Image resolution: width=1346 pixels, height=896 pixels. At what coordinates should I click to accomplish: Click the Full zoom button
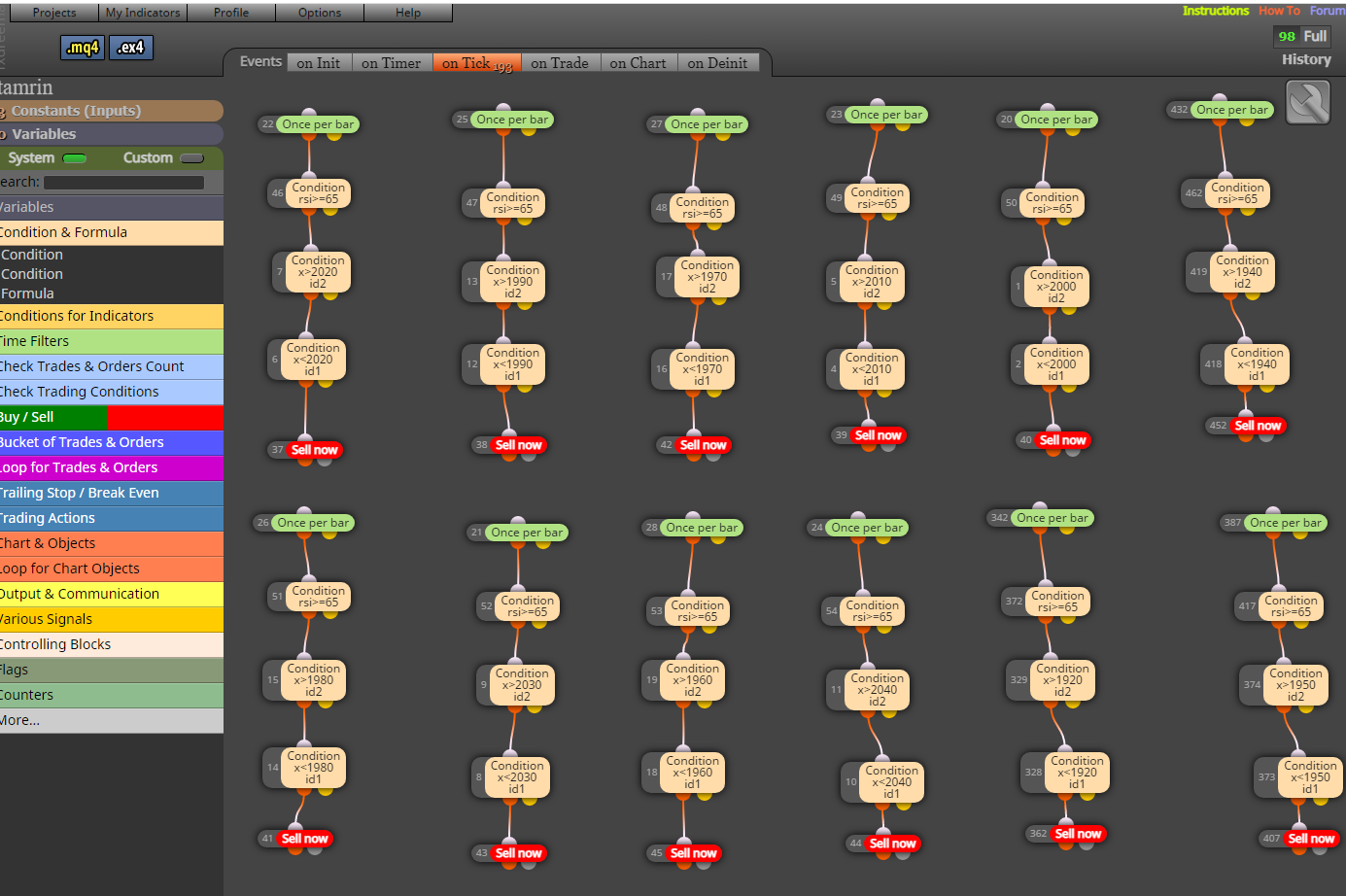click(x=1315, y=36)
